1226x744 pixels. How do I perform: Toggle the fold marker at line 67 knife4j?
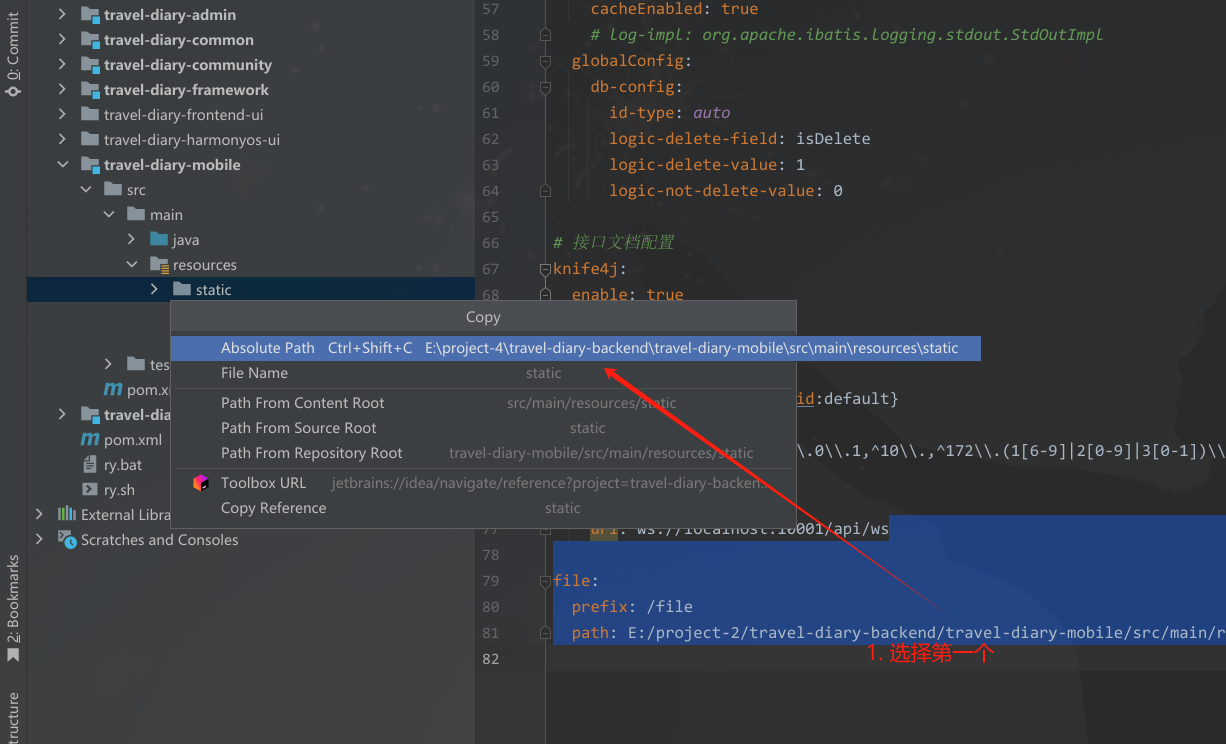point(545,269)
